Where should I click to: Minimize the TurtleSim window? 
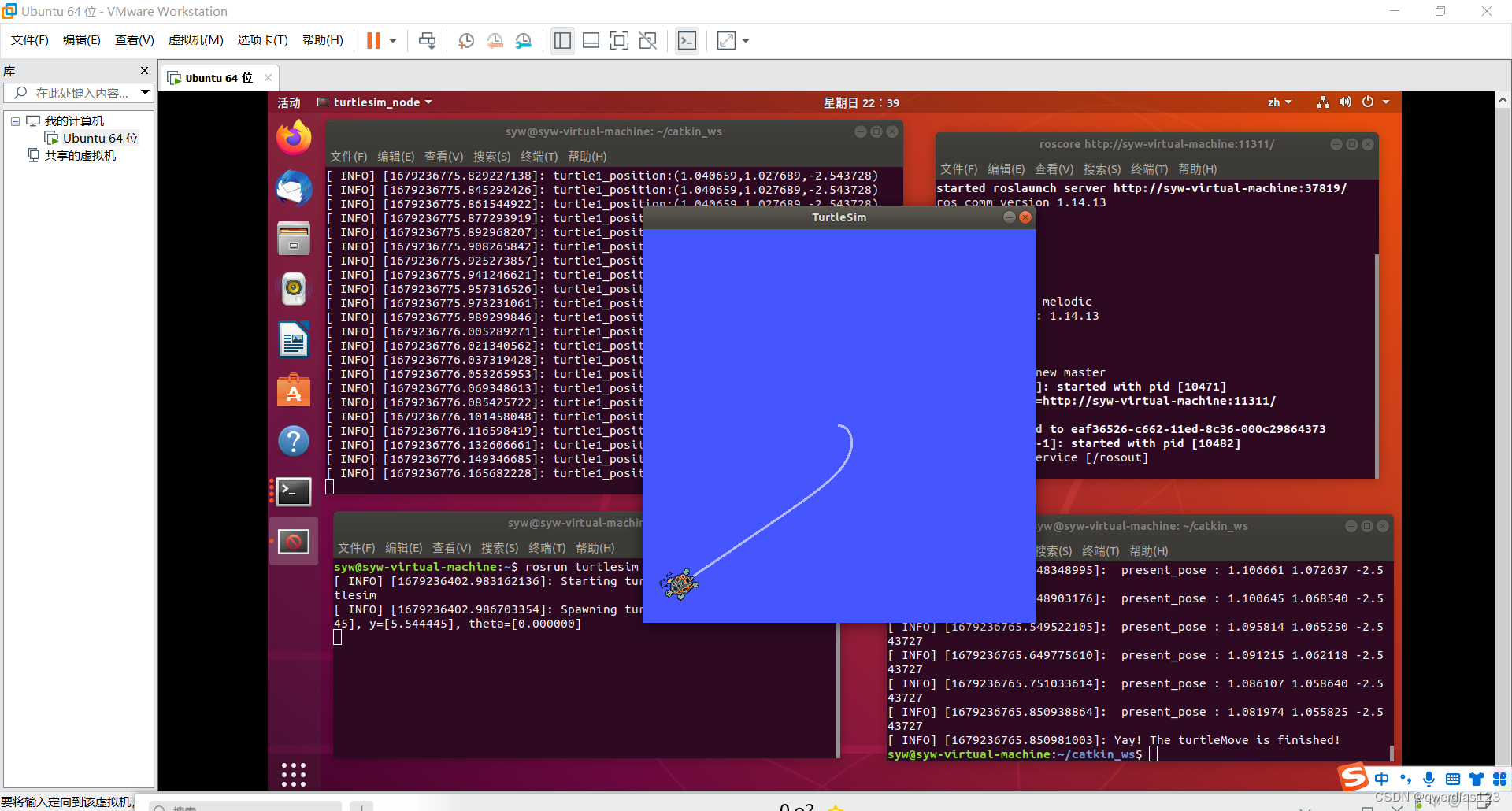pos(1009,217)
